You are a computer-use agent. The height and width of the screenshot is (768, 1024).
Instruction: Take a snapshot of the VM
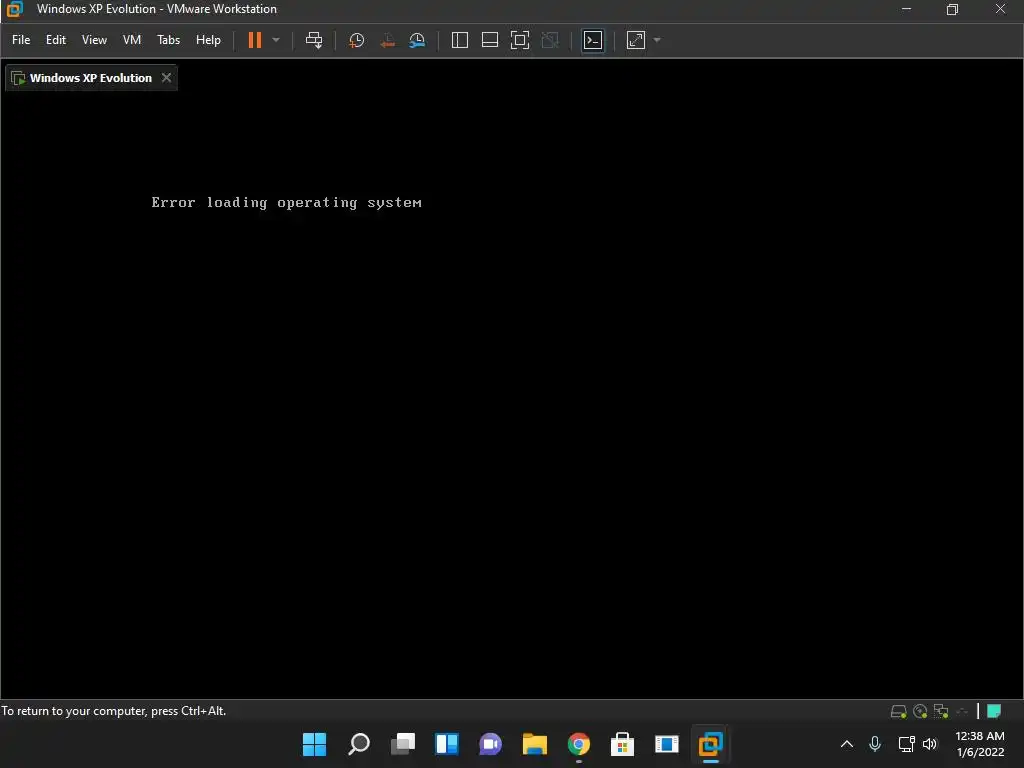pos(357,40)
